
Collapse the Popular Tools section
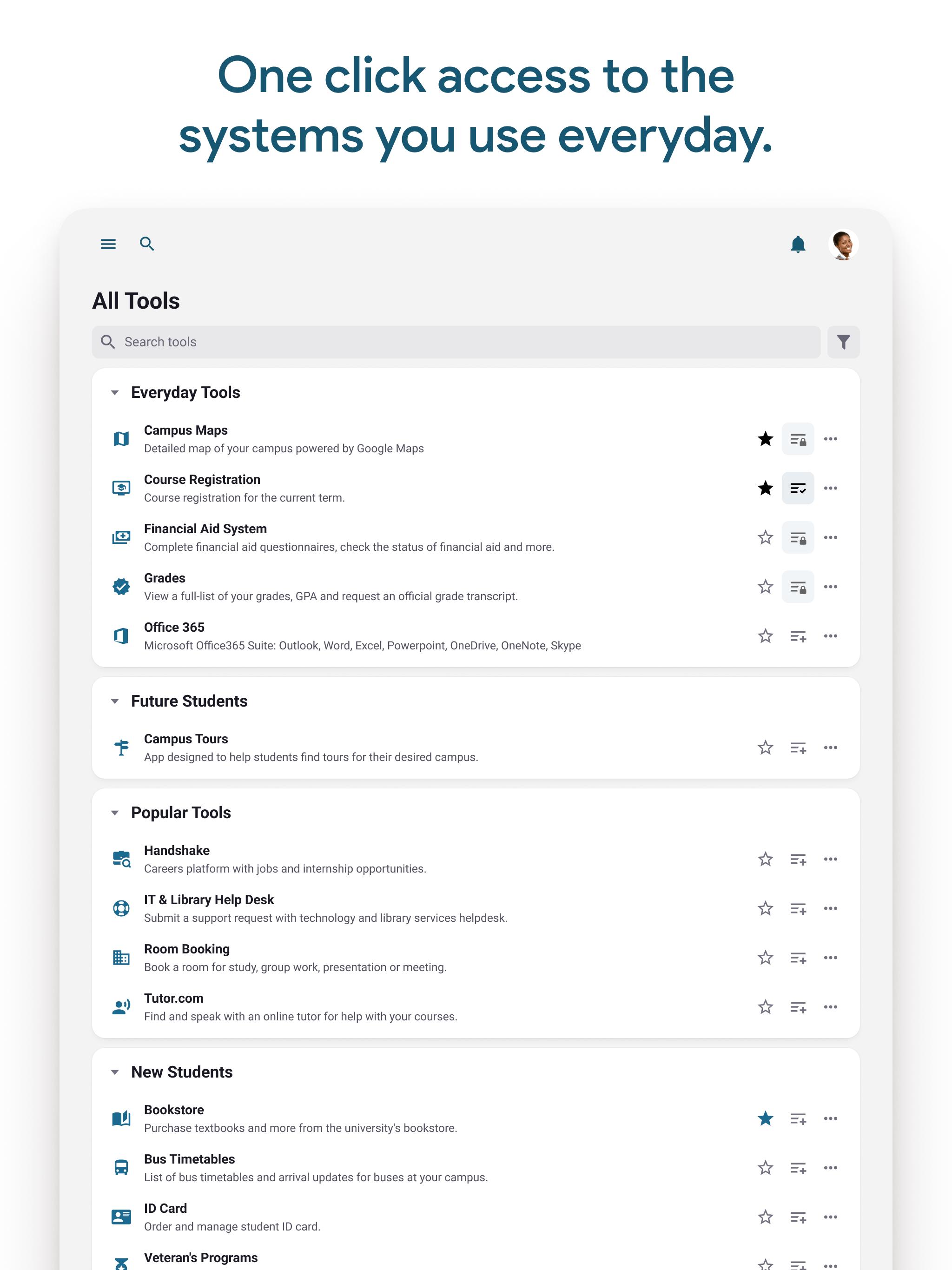pyautogui.click(x=115, y=813)
